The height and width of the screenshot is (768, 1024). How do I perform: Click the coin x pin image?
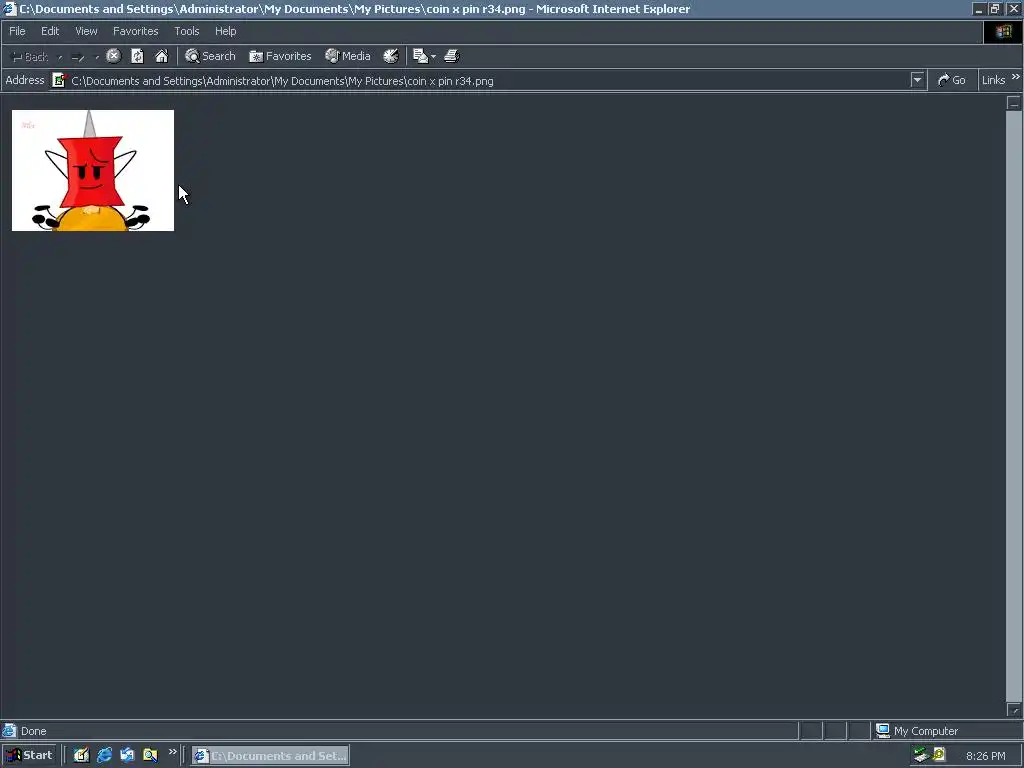(93, 170)
